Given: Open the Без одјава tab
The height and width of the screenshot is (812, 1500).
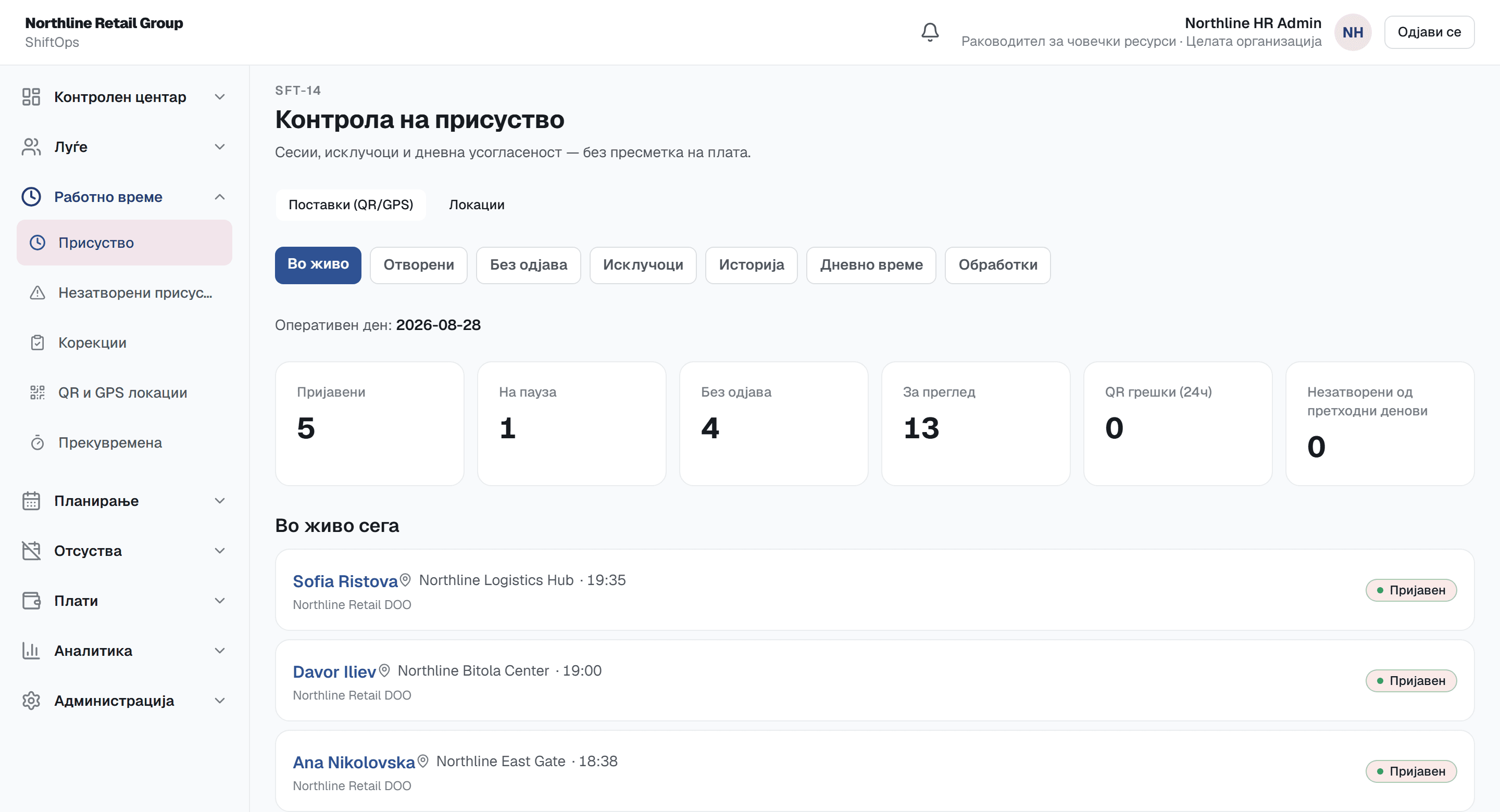Looking at the screenshot, I should [528, 265].
